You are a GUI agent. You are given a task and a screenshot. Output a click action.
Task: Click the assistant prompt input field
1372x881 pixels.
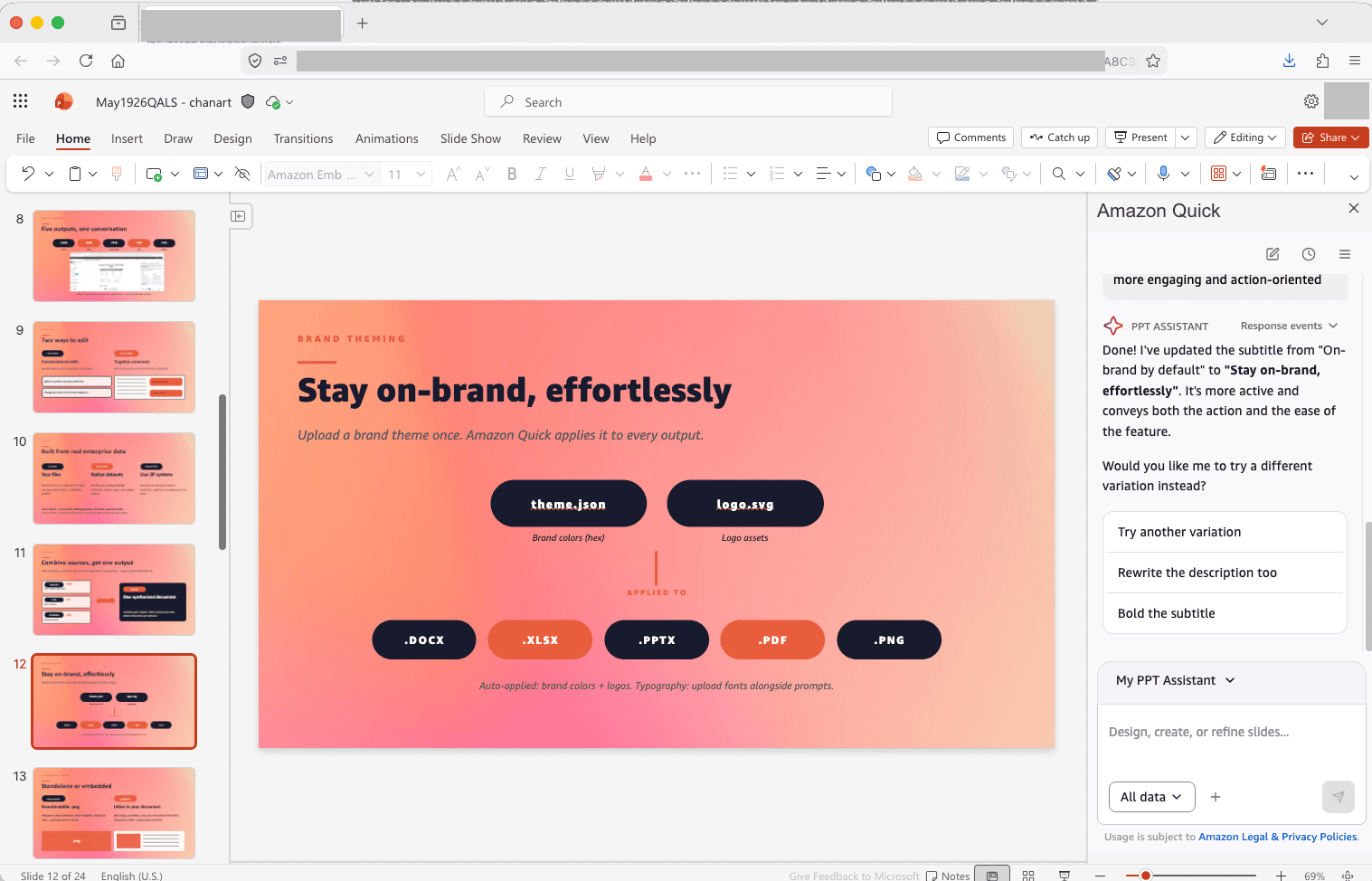pos(1231,732)
